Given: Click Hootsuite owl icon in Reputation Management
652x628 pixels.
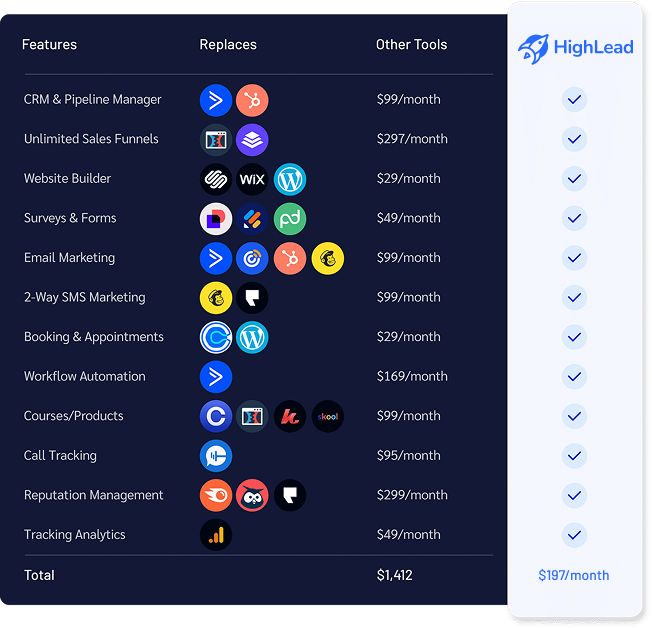Looking at the screenshot, I should point(252,495).
